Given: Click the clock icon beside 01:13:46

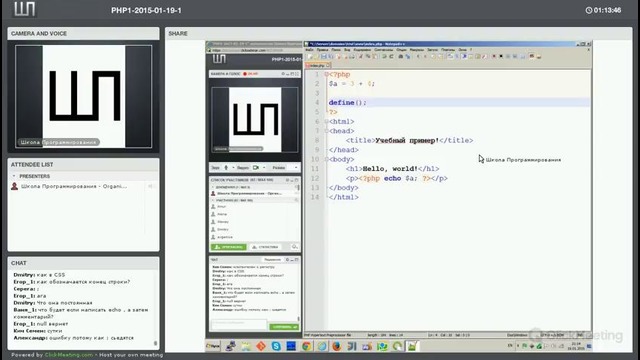Looking at the screenshot, I should 589,10.
